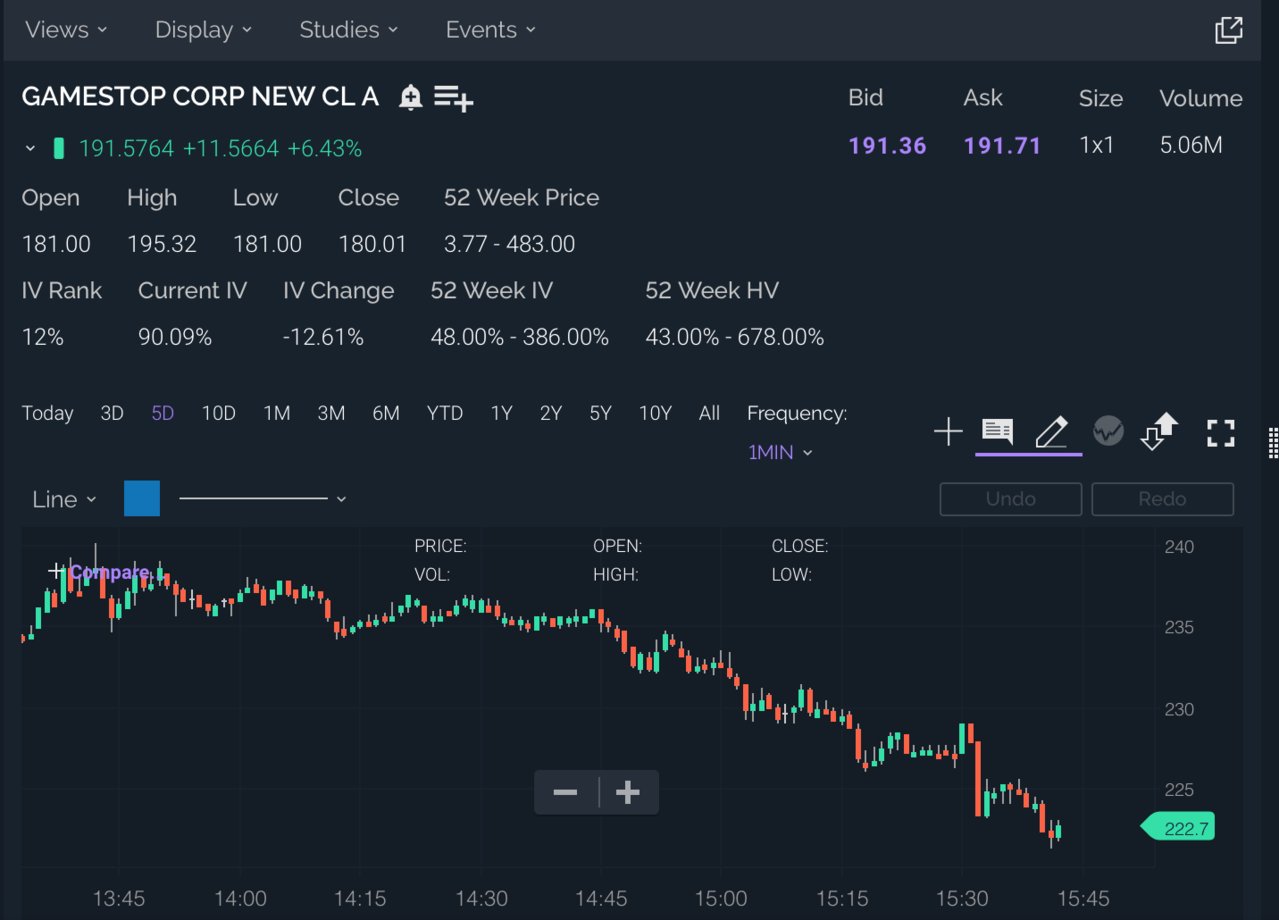
Task: Click the 180.01 Close value
Action: pyautogui.click(x=372, y=244)
